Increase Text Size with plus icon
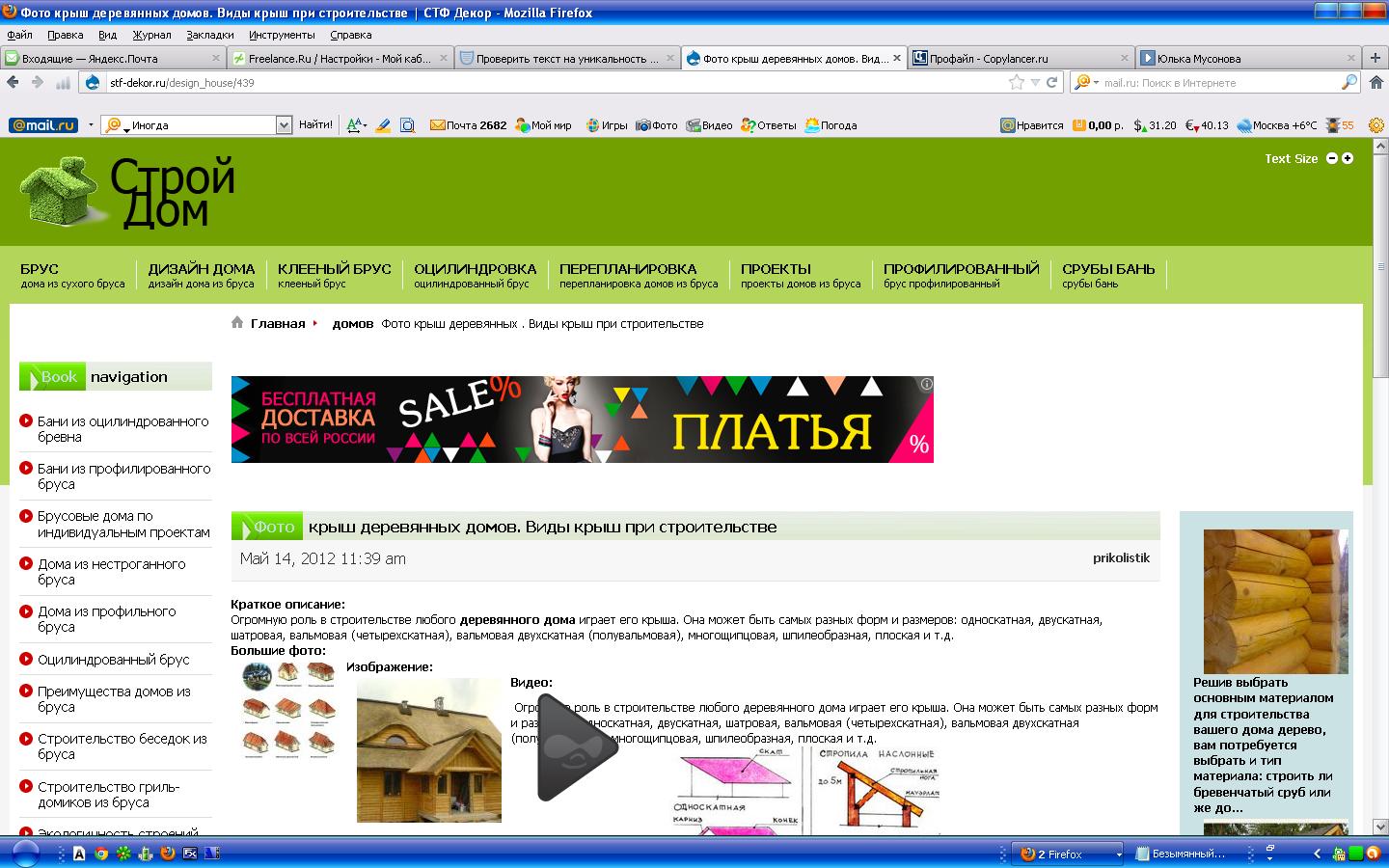This screenshot has height=868, width=1389. pyautogui.click(x=1348, y=158)
